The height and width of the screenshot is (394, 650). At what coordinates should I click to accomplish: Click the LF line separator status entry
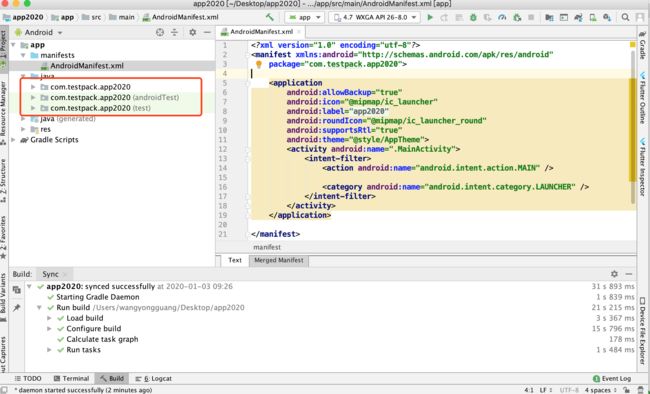coord(546,390)
